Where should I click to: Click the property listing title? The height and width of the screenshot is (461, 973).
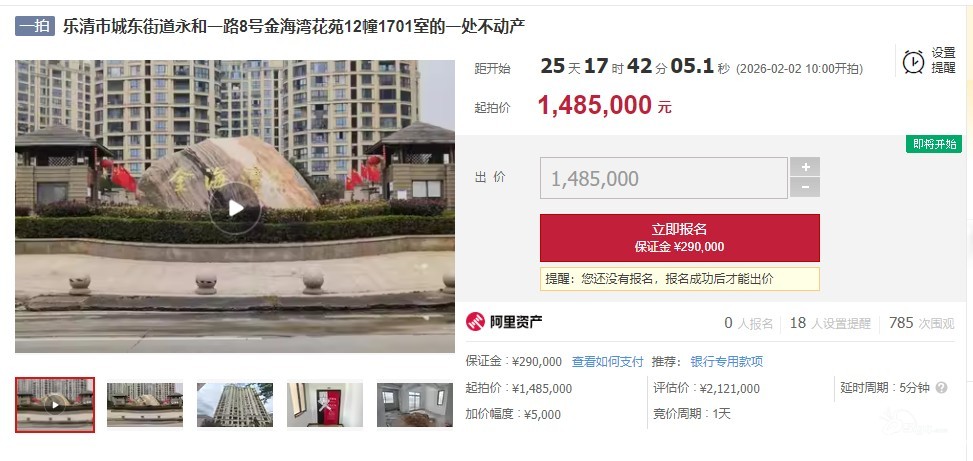(294, 27)
